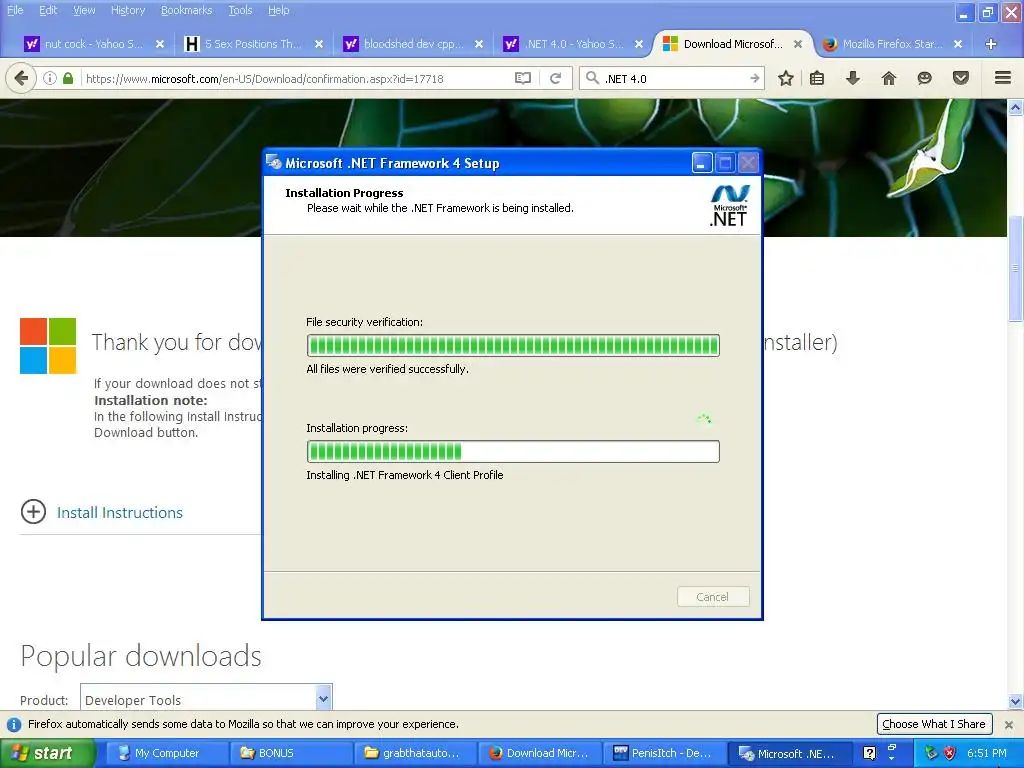1024x768 pixels.
Task: Click 'Installing .NET Framework 4 Client Profile' text
Action: (405, 475)
